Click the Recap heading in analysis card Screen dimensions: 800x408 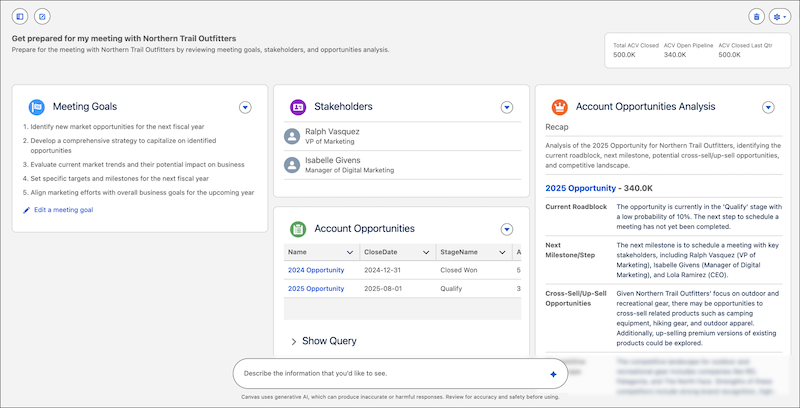(x=557, y=126)
